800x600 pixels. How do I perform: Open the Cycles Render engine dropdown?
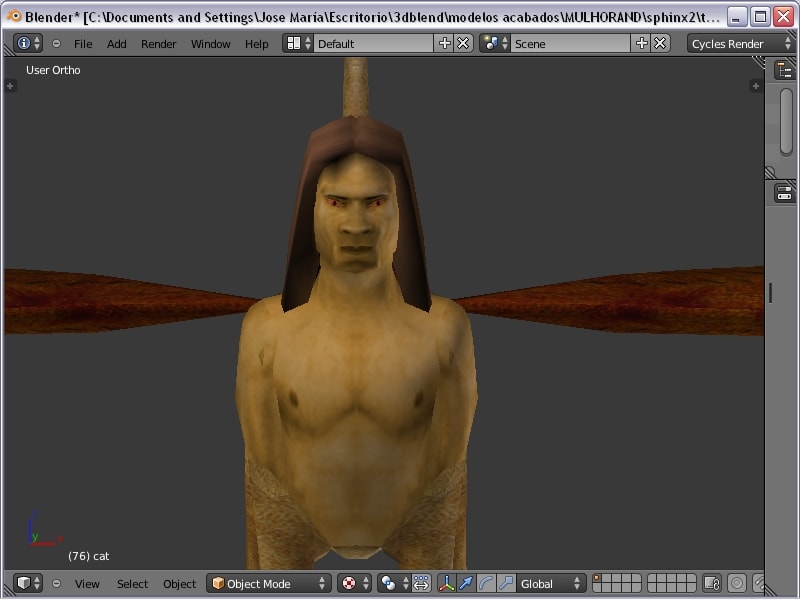[x=740, y=44]
